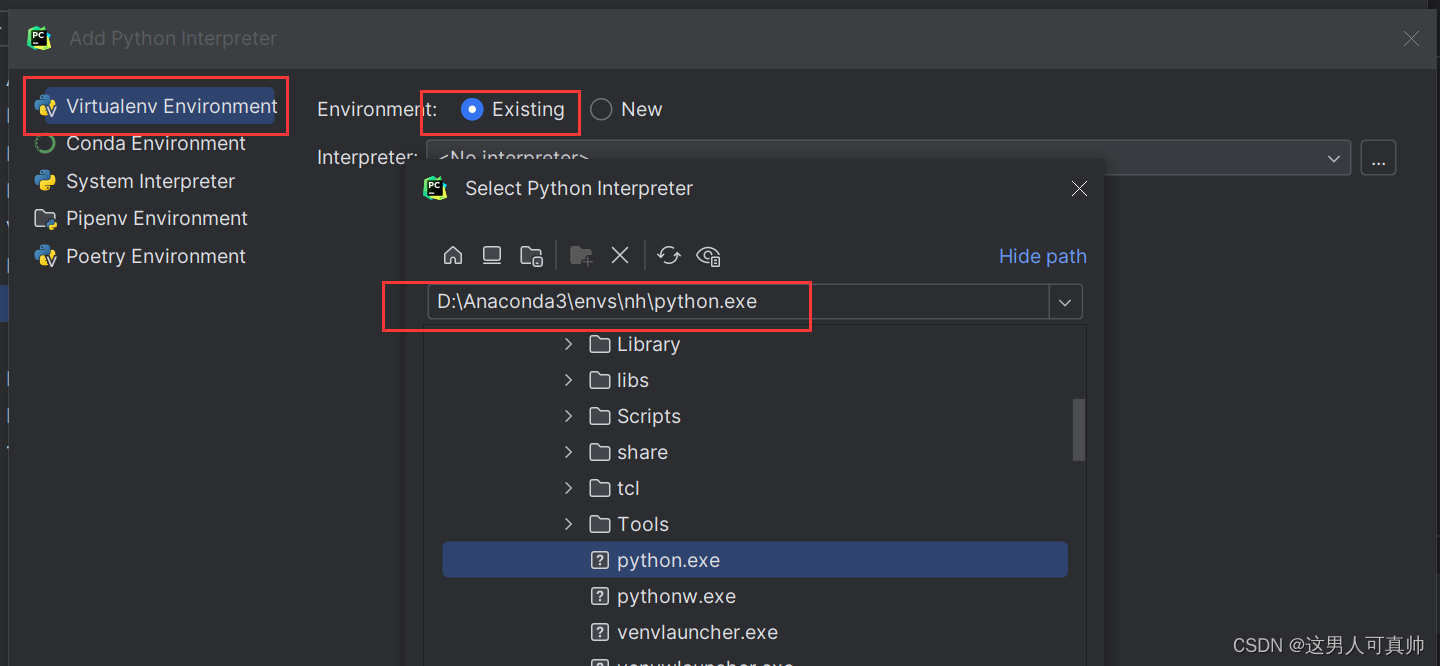
Task: Select the tcl folder row
Action: [x=755, y=488]
